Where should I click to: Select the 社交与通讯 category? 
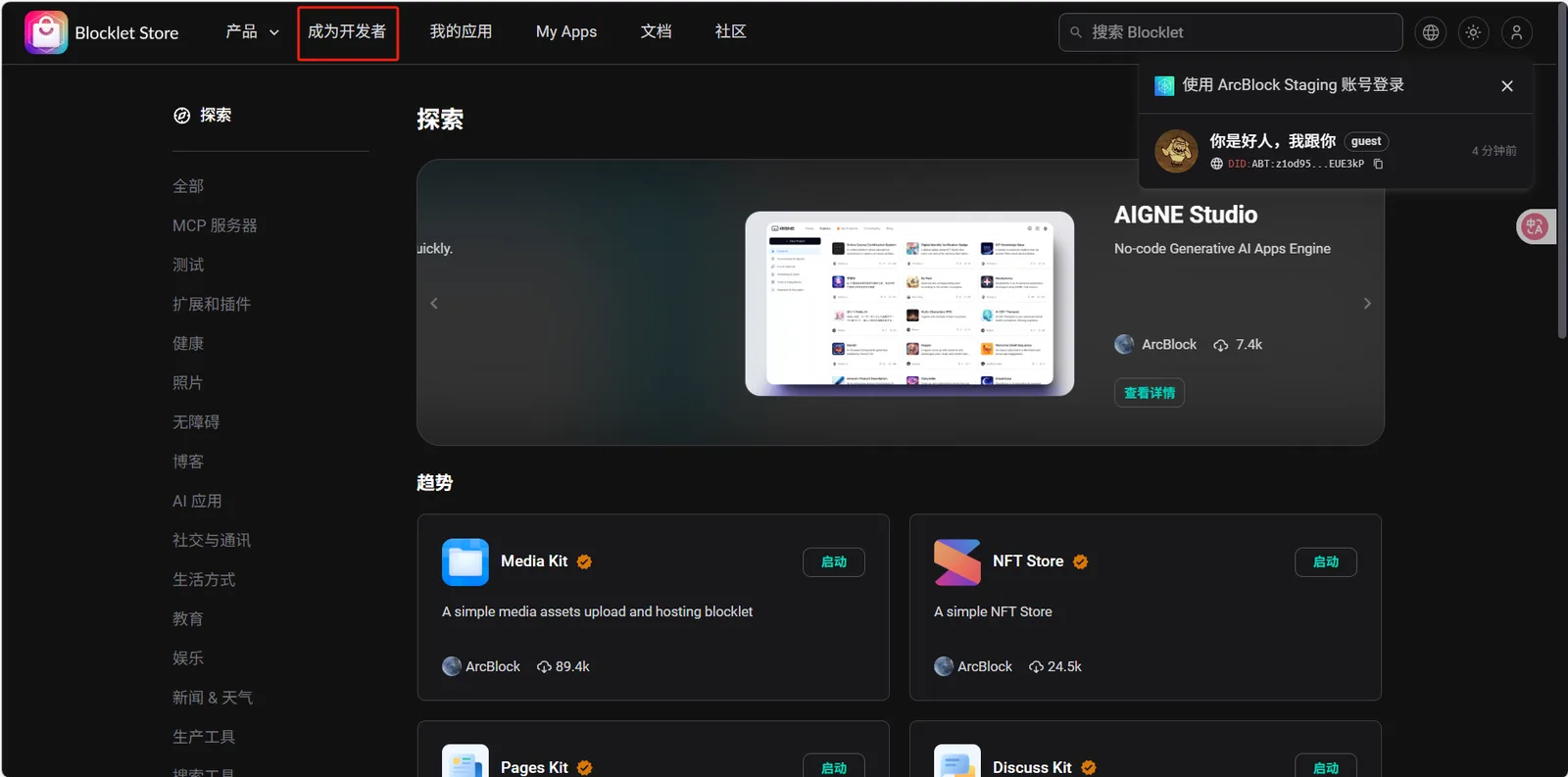click(x=212, y=540)
